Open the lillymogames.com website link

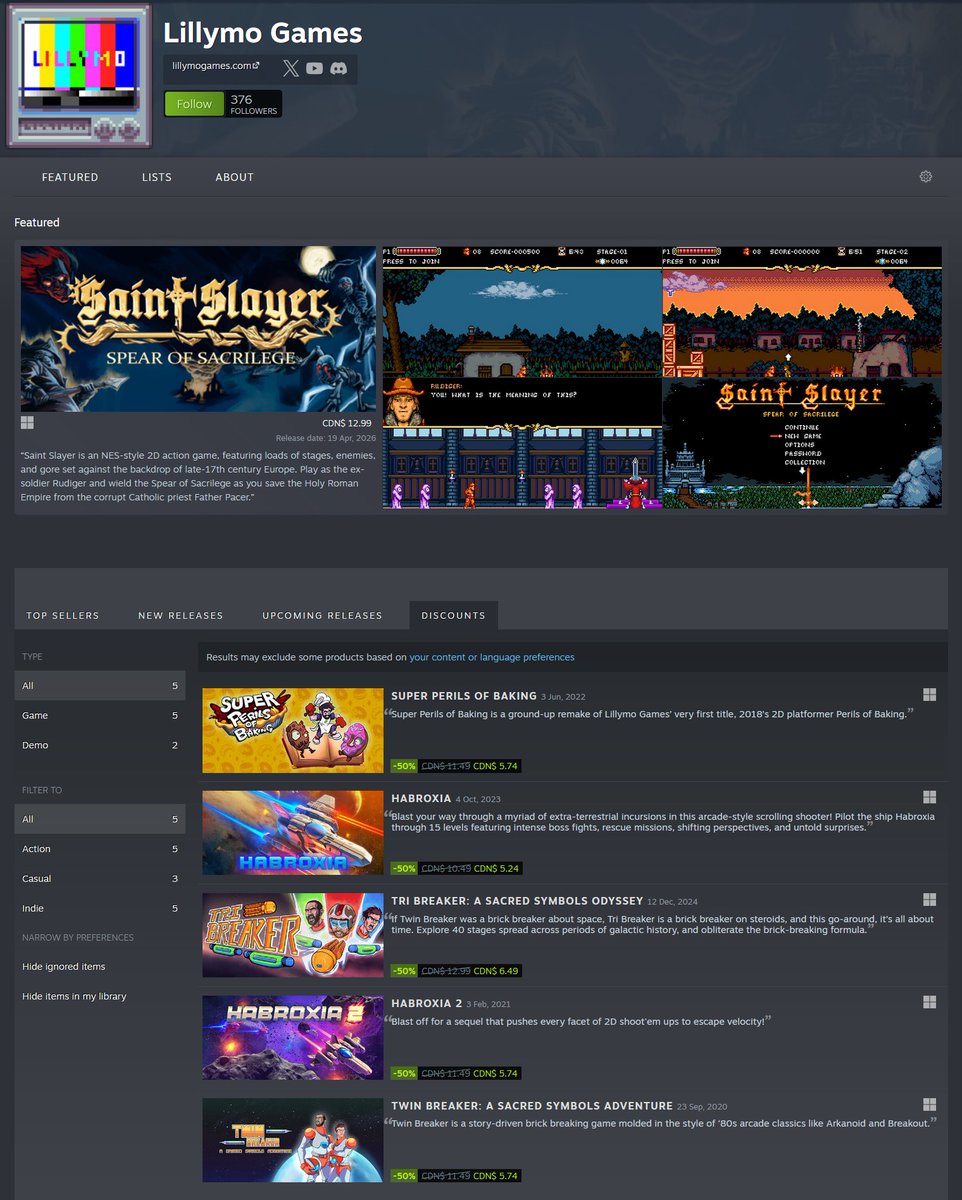pyautogui.click(x=215, y=66)
